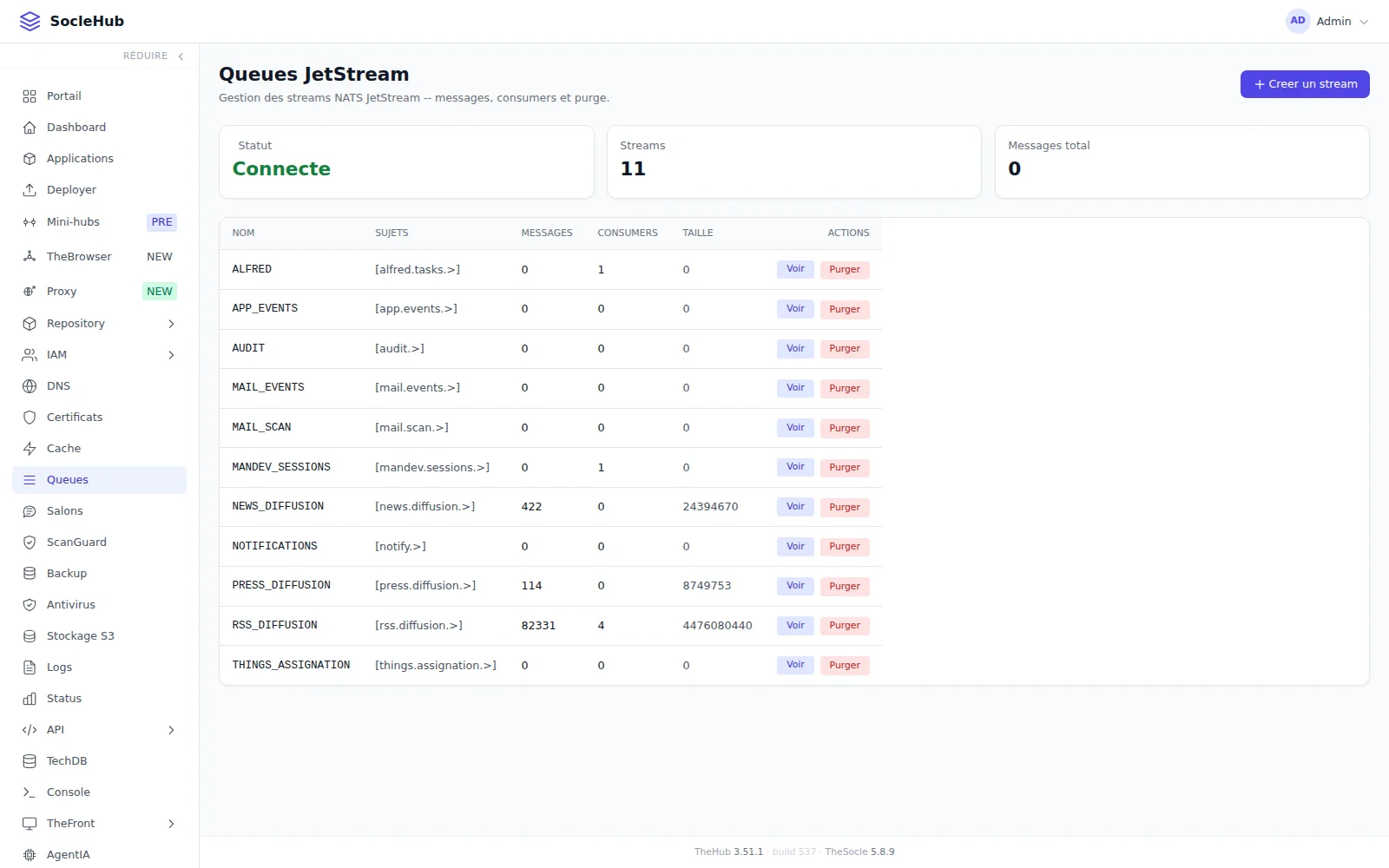The width and height of the screenshot is (1389, 868).
Task: Click the Cache lightning icon
Action: 30,449
